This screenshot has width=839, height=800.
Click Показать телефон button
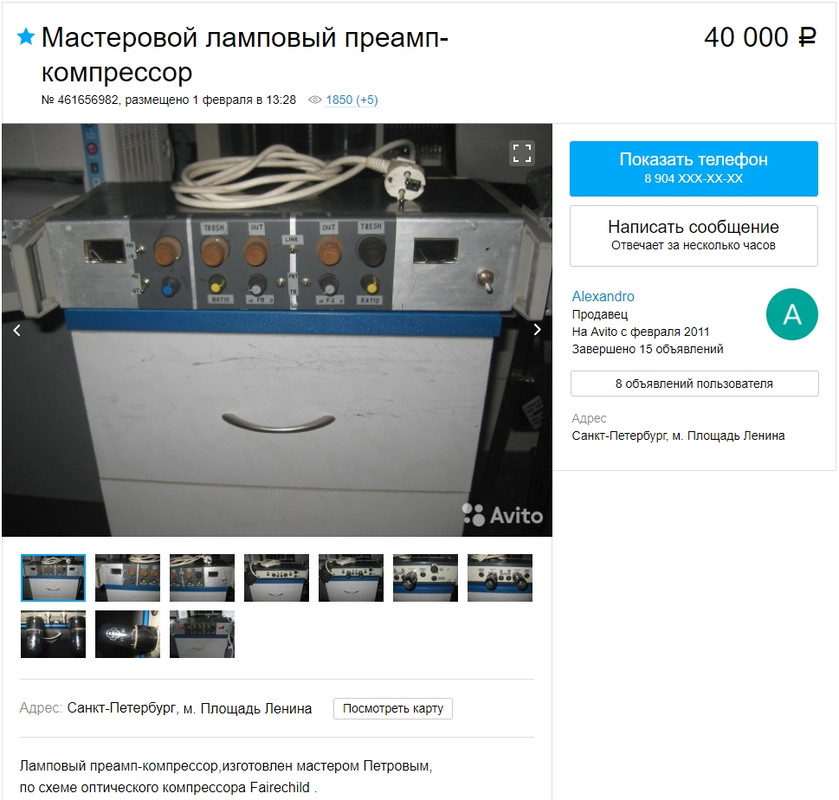point(693,168)
